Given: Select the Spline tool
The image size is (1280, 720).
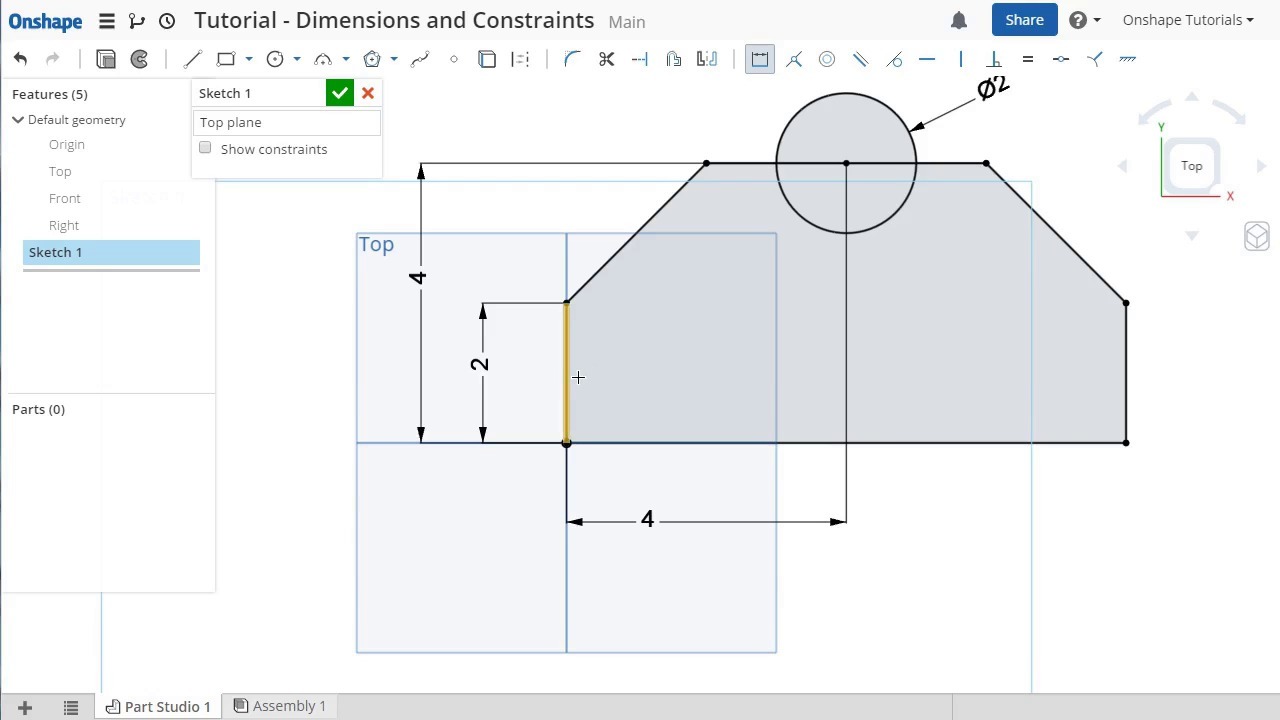Looking at the screenshot, I should click(420, 59).
